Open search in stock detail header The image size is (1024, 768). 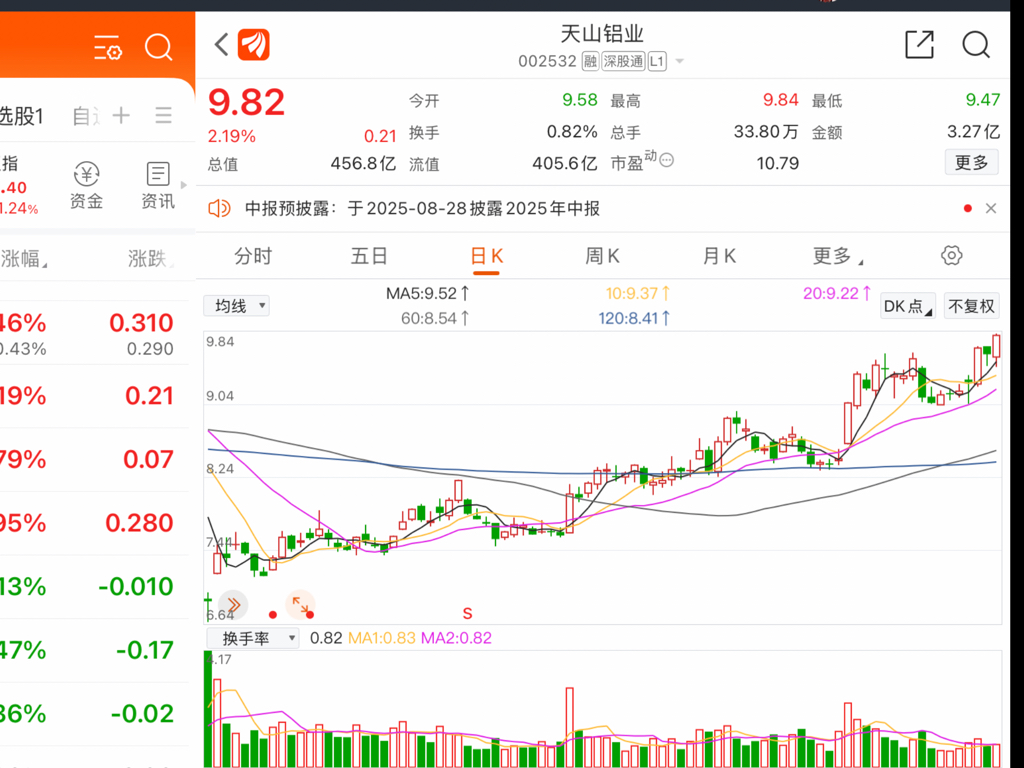coord(976,44)
